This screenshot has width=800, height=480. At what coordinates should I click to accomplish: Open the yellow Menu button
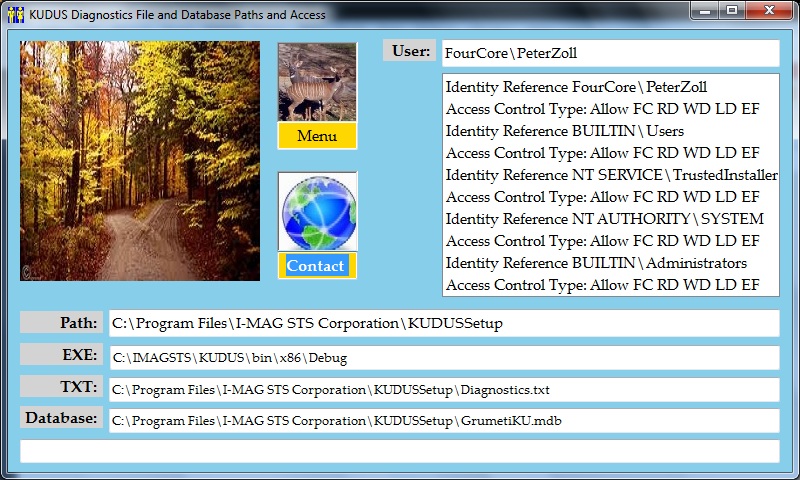[x=317, y=136]
